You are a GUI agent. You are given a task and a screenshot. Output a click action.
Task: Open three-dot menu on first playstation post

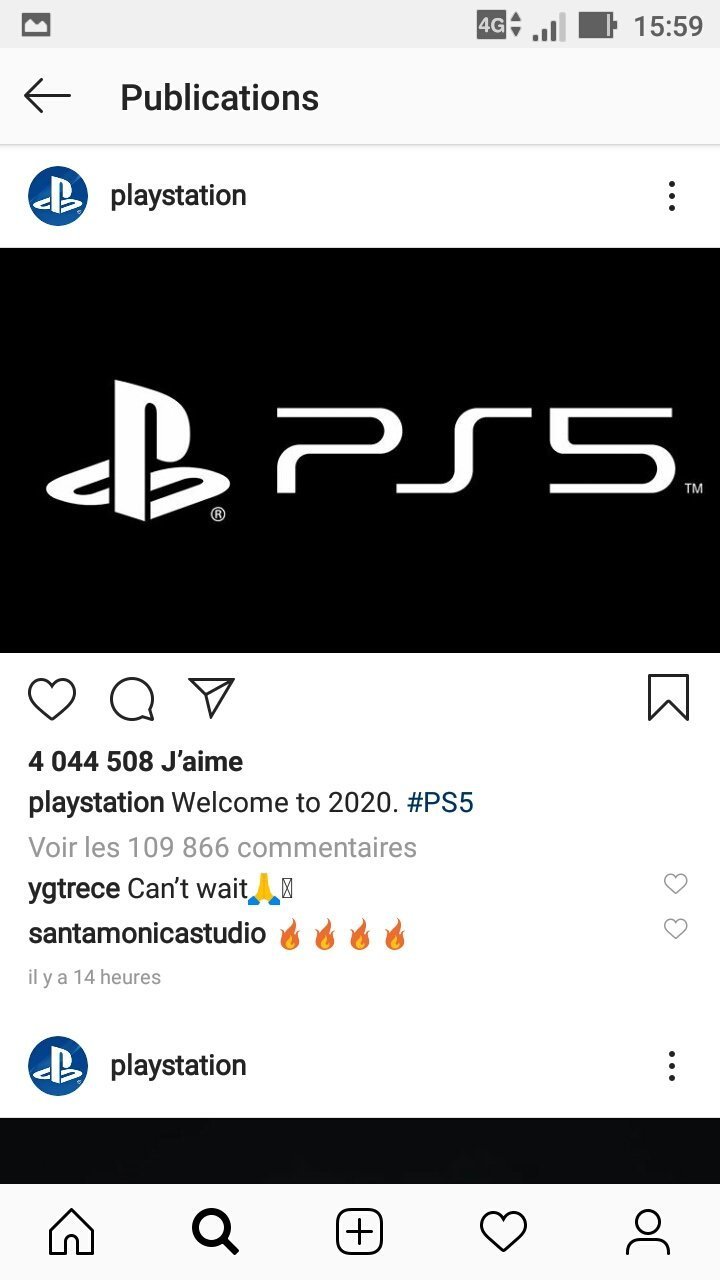click(672, 196)
